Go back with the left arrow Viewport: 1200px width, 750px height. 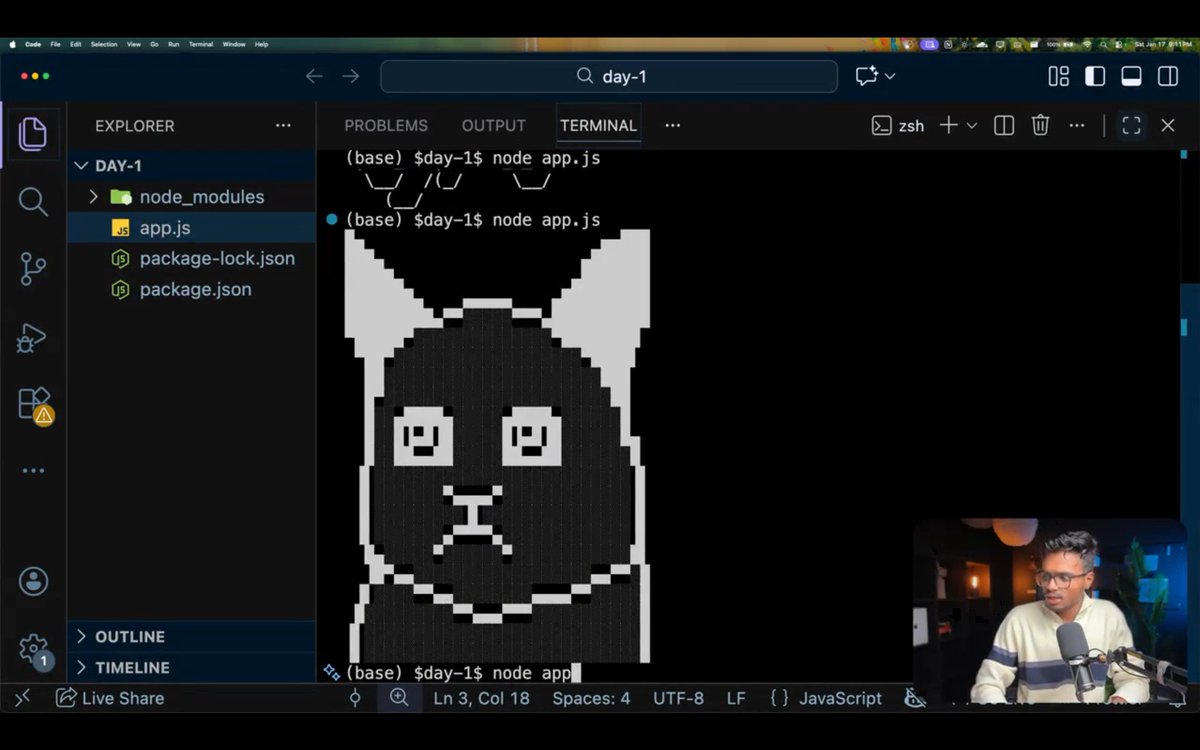[x=314, y=76]
